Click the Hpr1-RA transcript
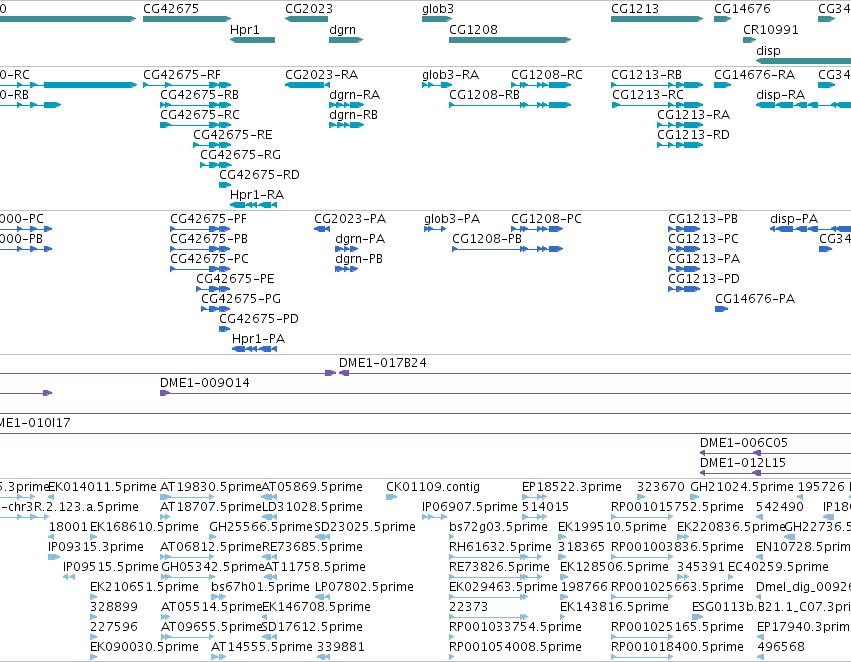 click(253, 205)
